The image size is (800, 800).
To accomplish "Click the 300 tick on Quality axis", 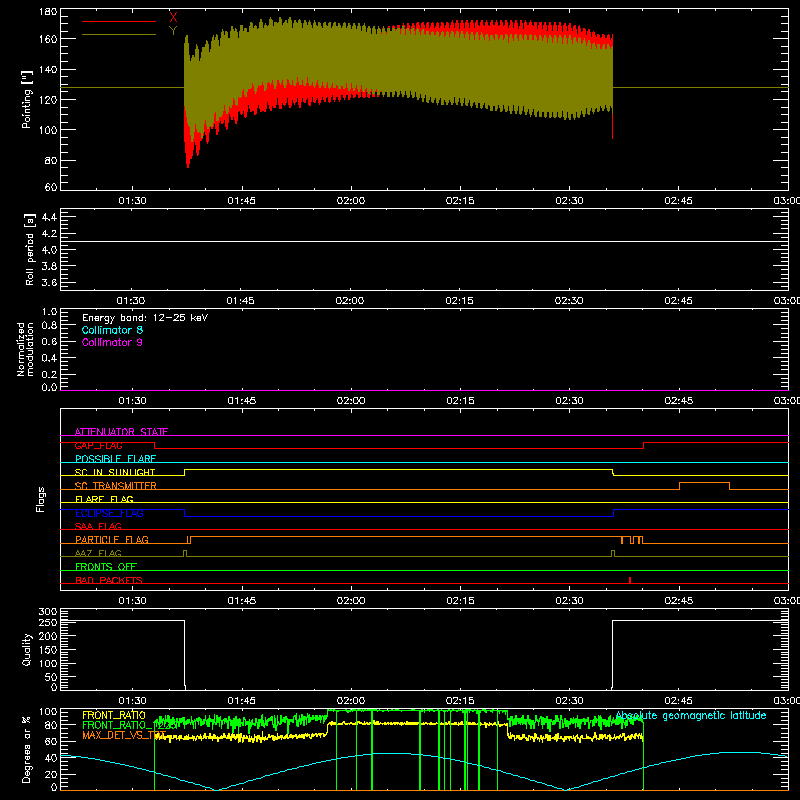I will (48, 612).
